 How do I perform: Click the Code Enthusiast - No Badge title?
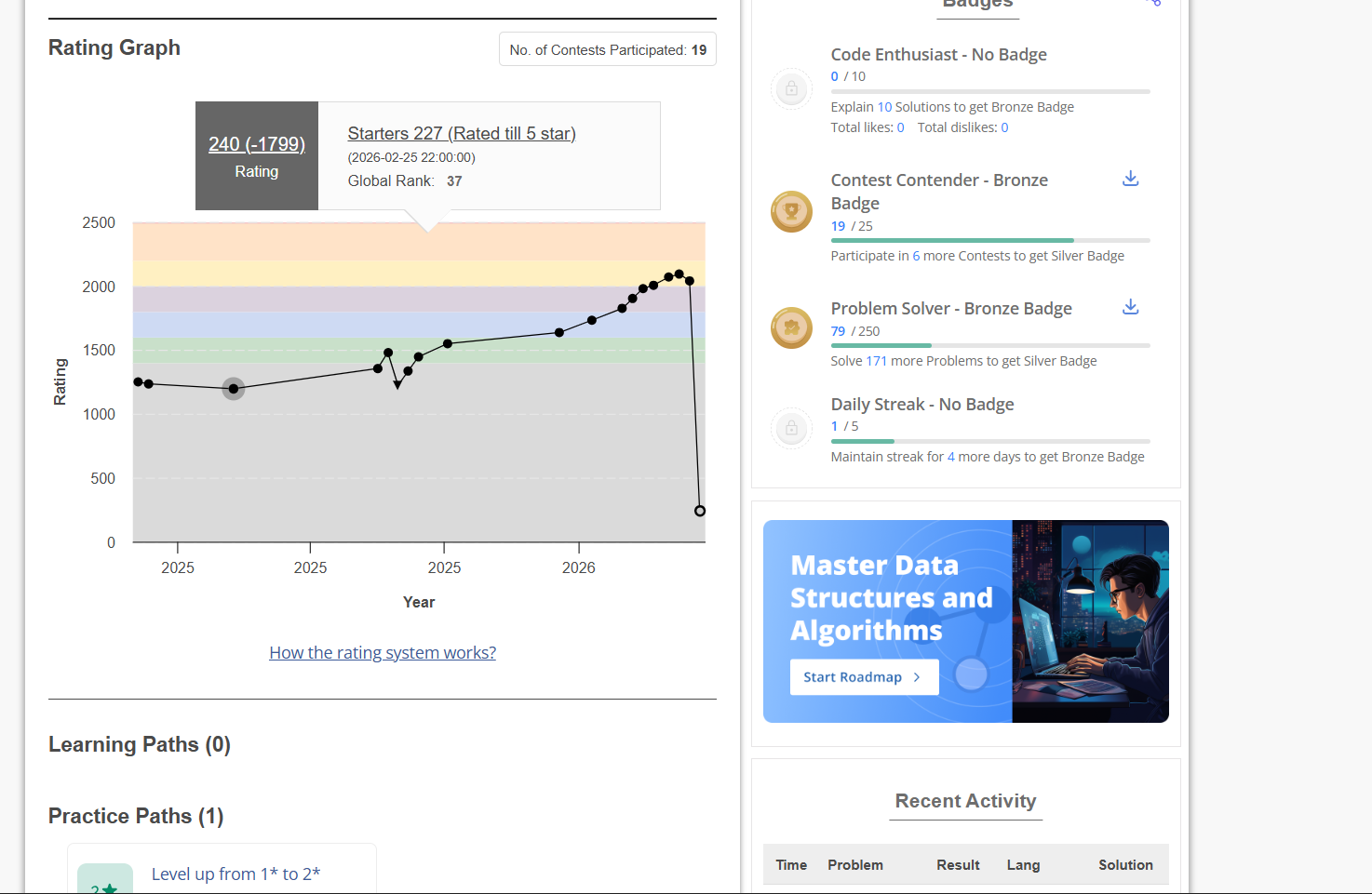click(x=938, y=54)
